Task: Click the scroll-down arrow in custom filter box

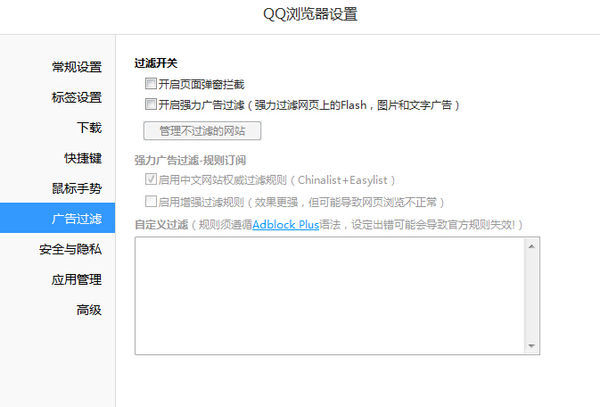Action: point(532,346)
